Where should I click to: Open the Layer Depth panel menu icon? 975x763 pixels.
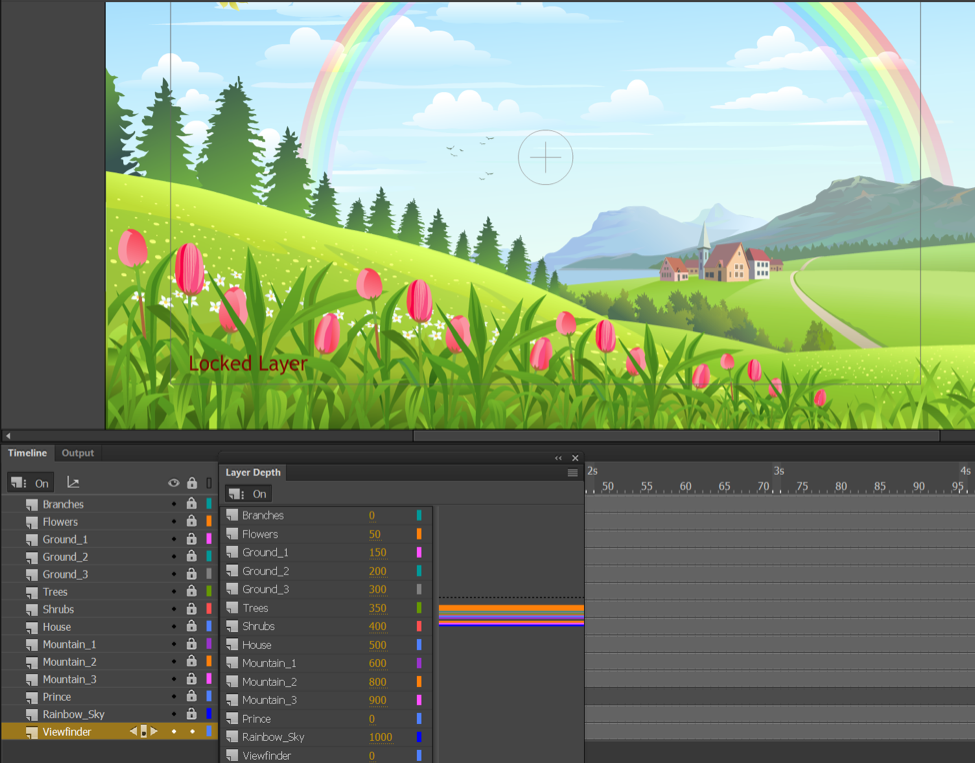(x=571, y=473)
